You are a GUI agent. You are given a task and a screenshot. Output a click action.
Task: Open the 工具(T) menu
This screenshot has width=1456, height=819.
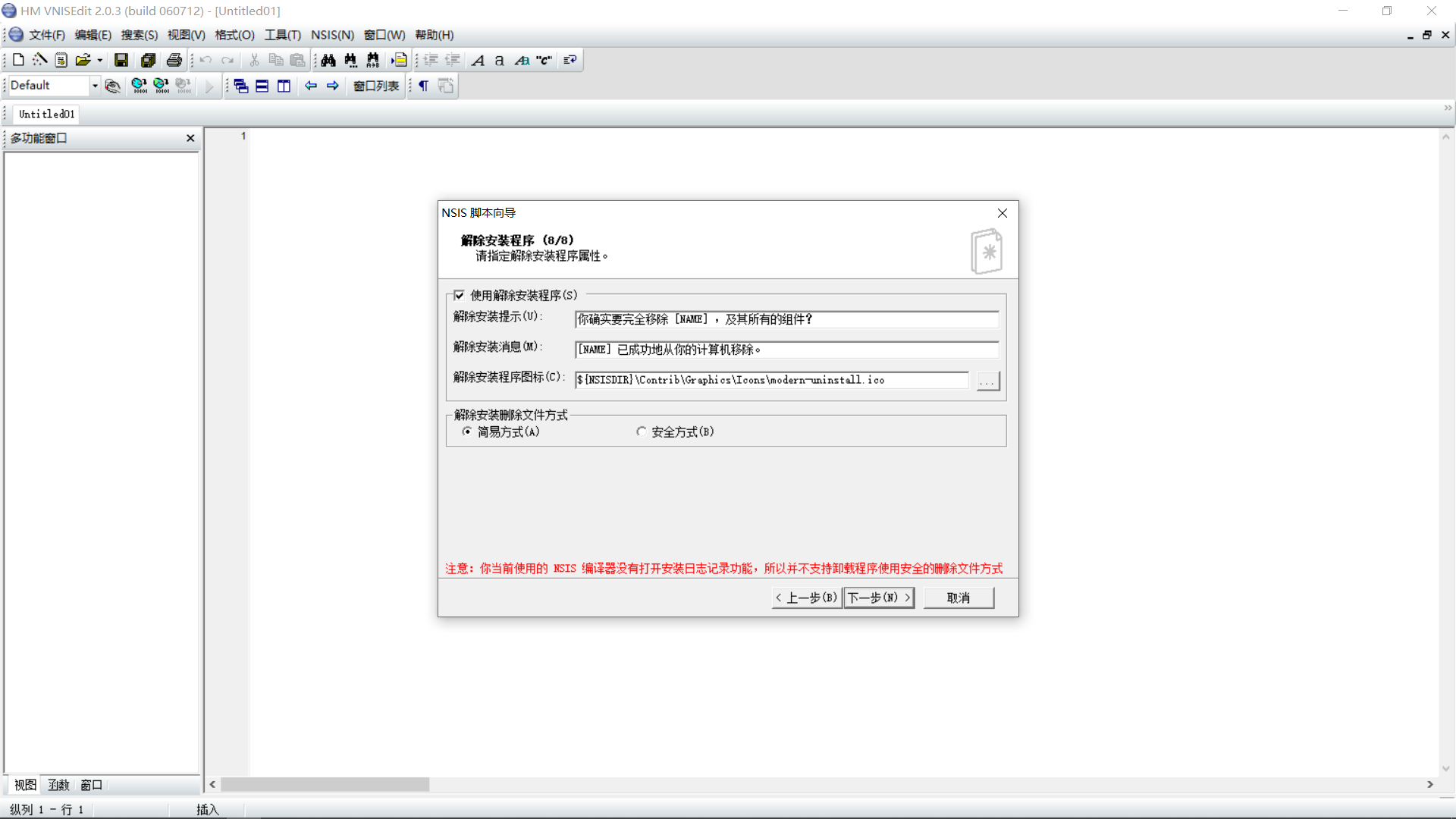[283, 35]
